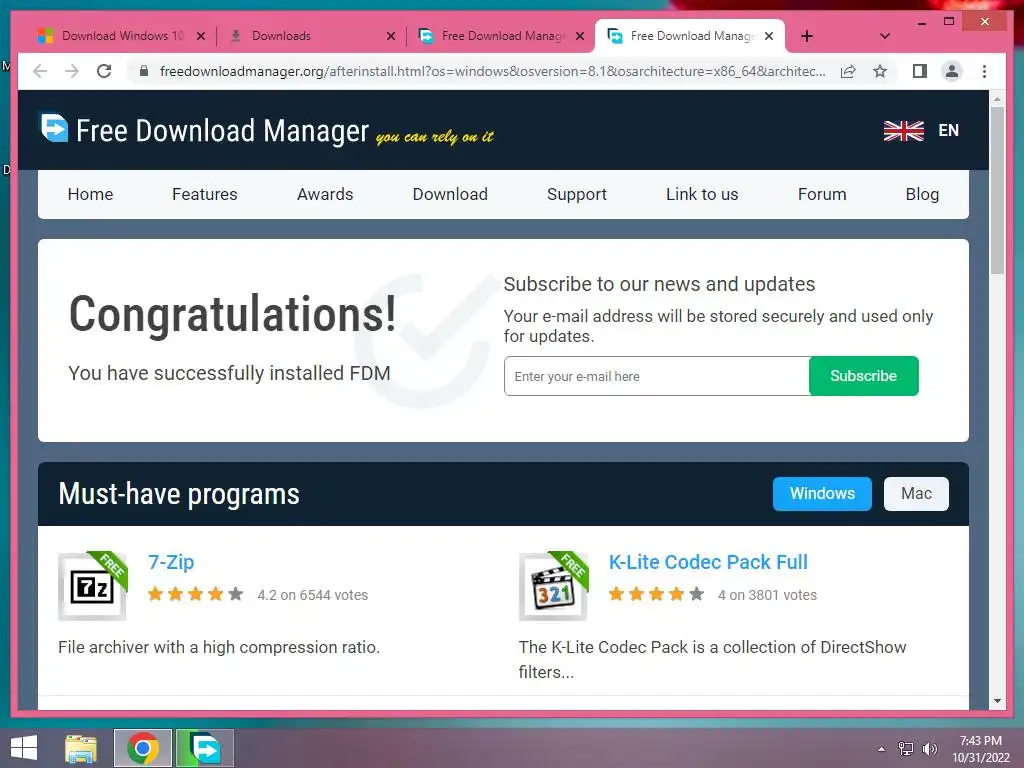Select the Windows programs toggle

pyautogui.click(x=822, y=494)
